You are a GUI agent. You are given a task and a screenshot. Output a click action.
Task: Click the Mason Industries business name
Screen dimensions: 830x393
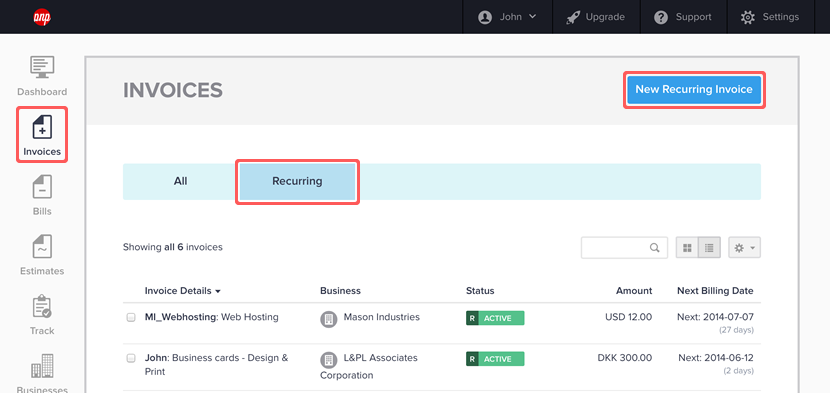point(382,317)
